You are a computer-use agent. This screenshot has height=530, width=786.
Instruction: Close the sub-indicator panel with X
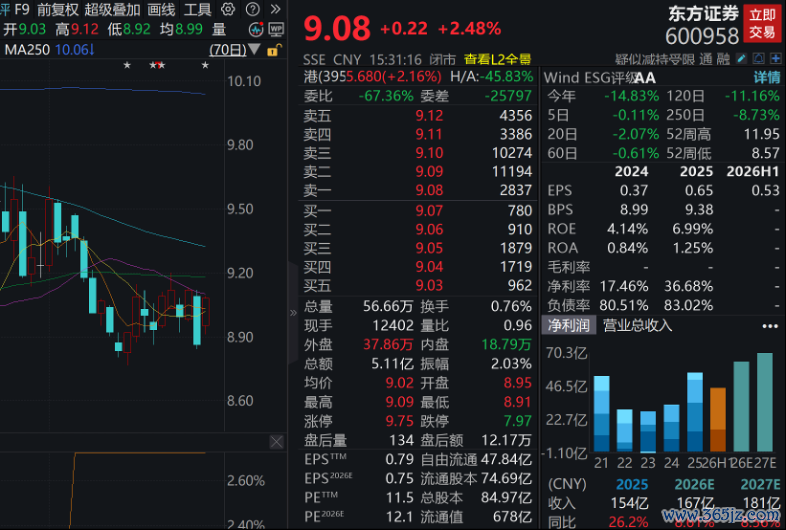click(277, 442)
